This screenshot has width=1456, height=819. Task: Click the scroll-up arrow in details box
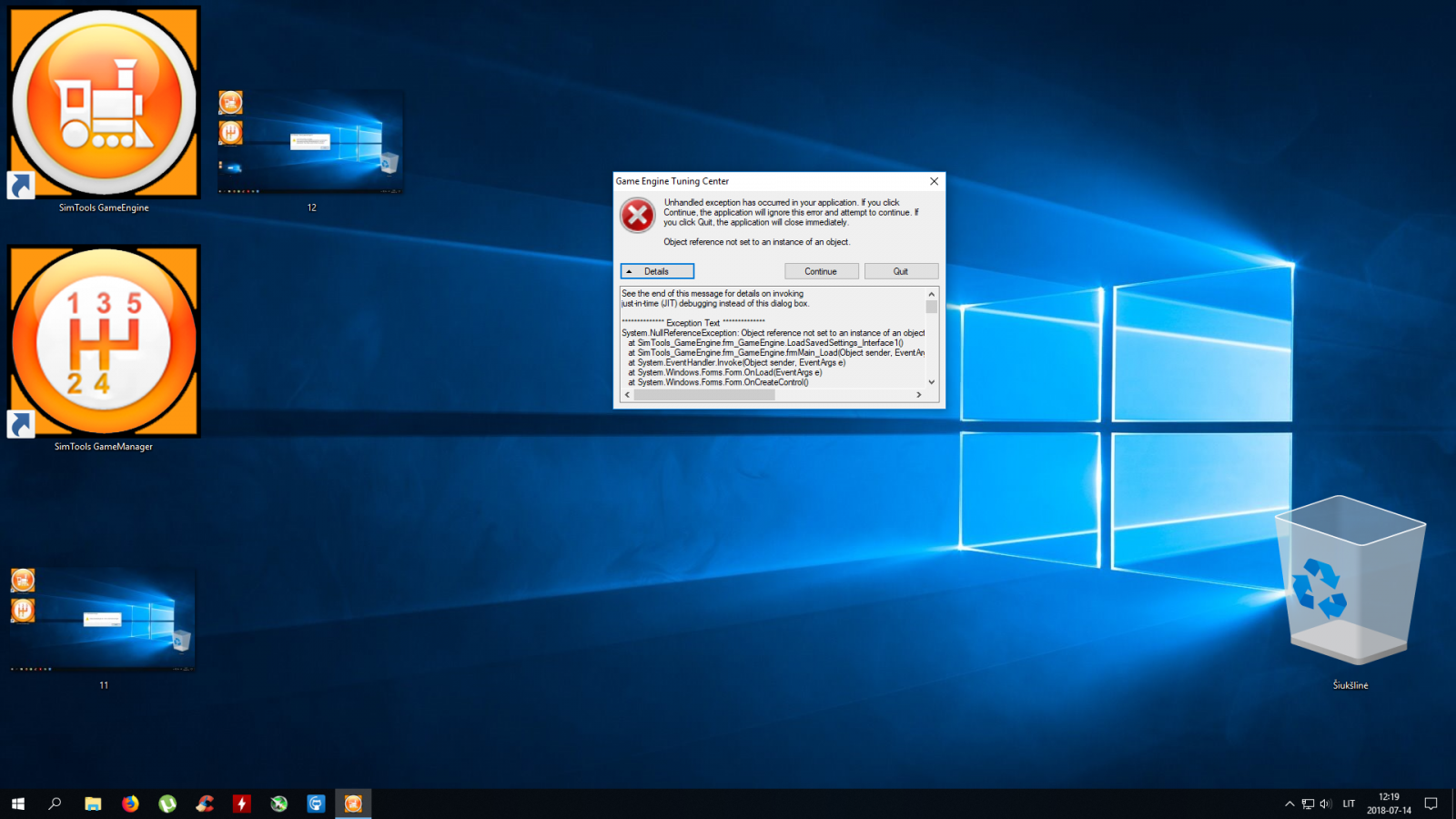931,294
